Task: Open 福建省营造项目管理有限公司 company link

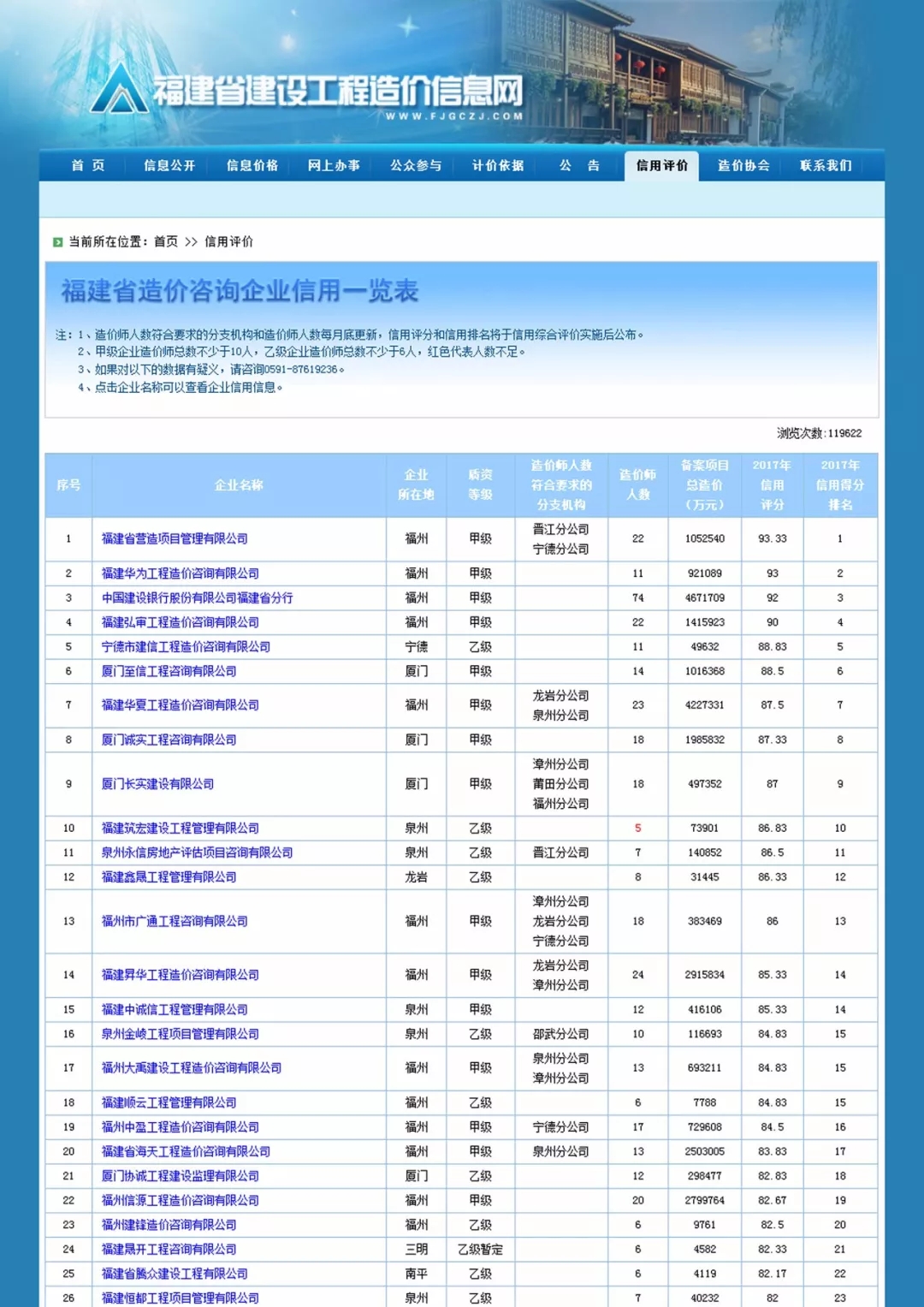Action: [x=175, y=538]
